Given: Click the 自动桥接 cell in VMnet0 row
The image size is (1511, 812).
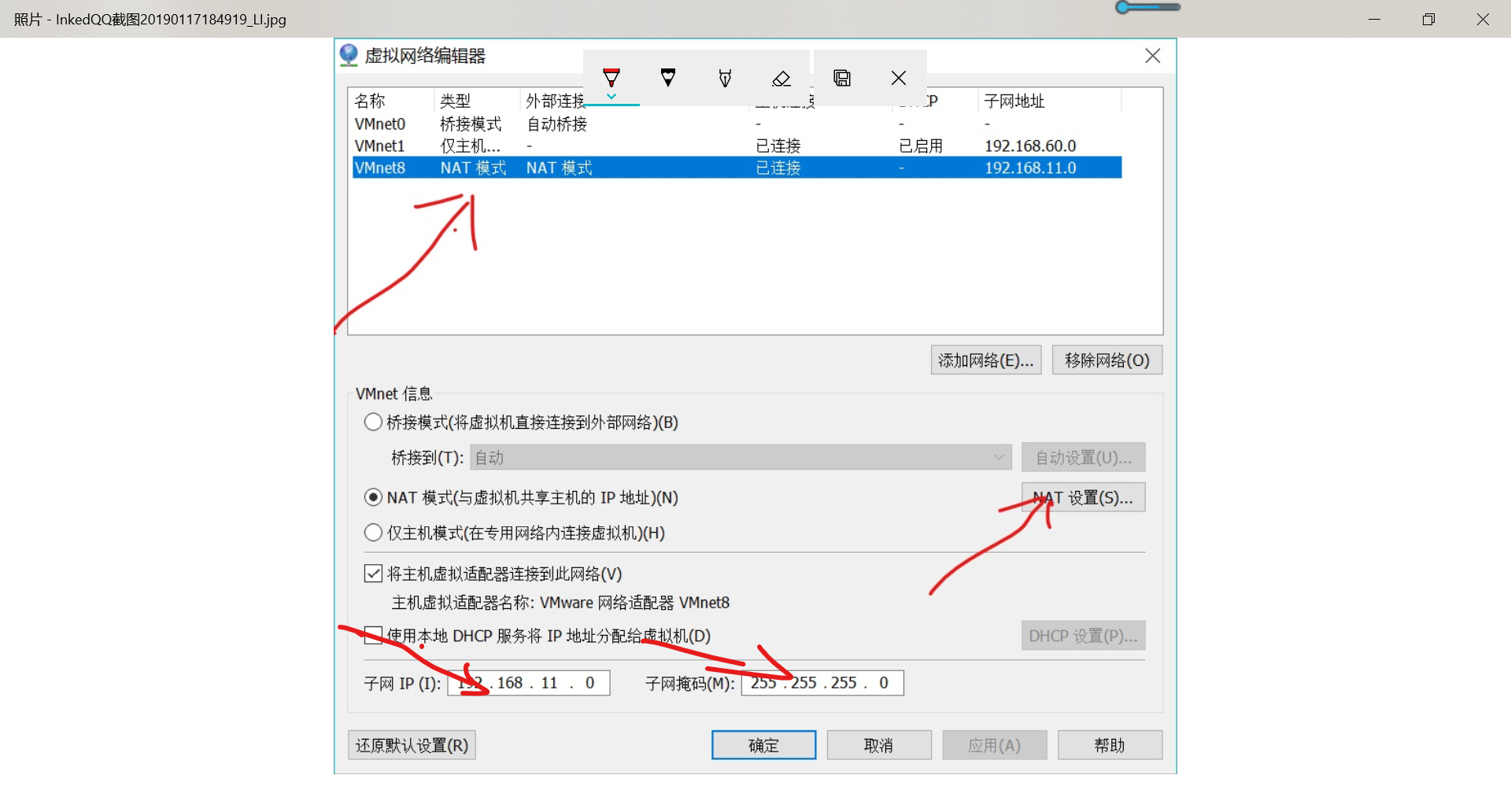Looking at the screenshot, I should pyautogui.click(x=557, y=124).
